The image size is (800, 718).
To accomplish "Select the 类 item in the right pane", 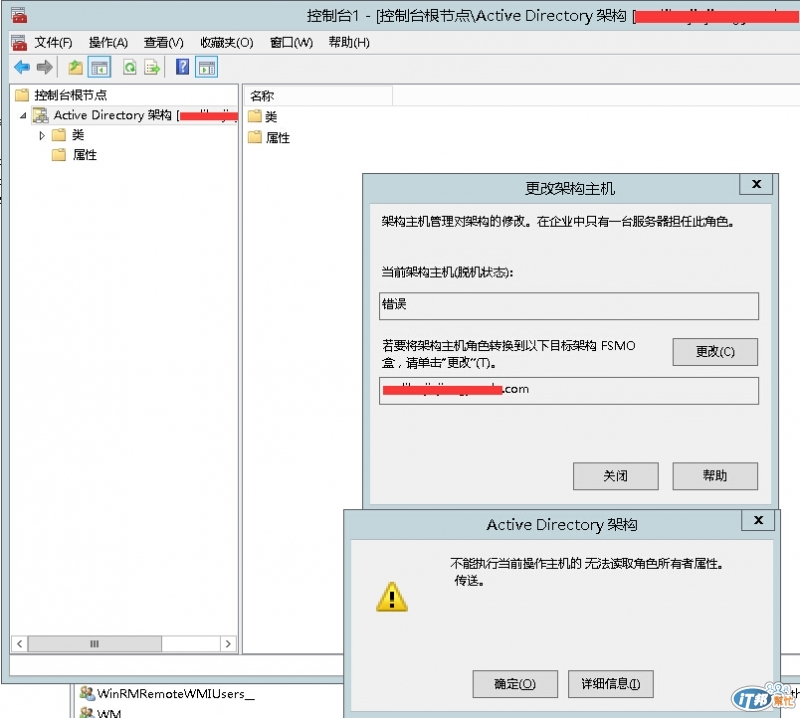I will [263, 117].
